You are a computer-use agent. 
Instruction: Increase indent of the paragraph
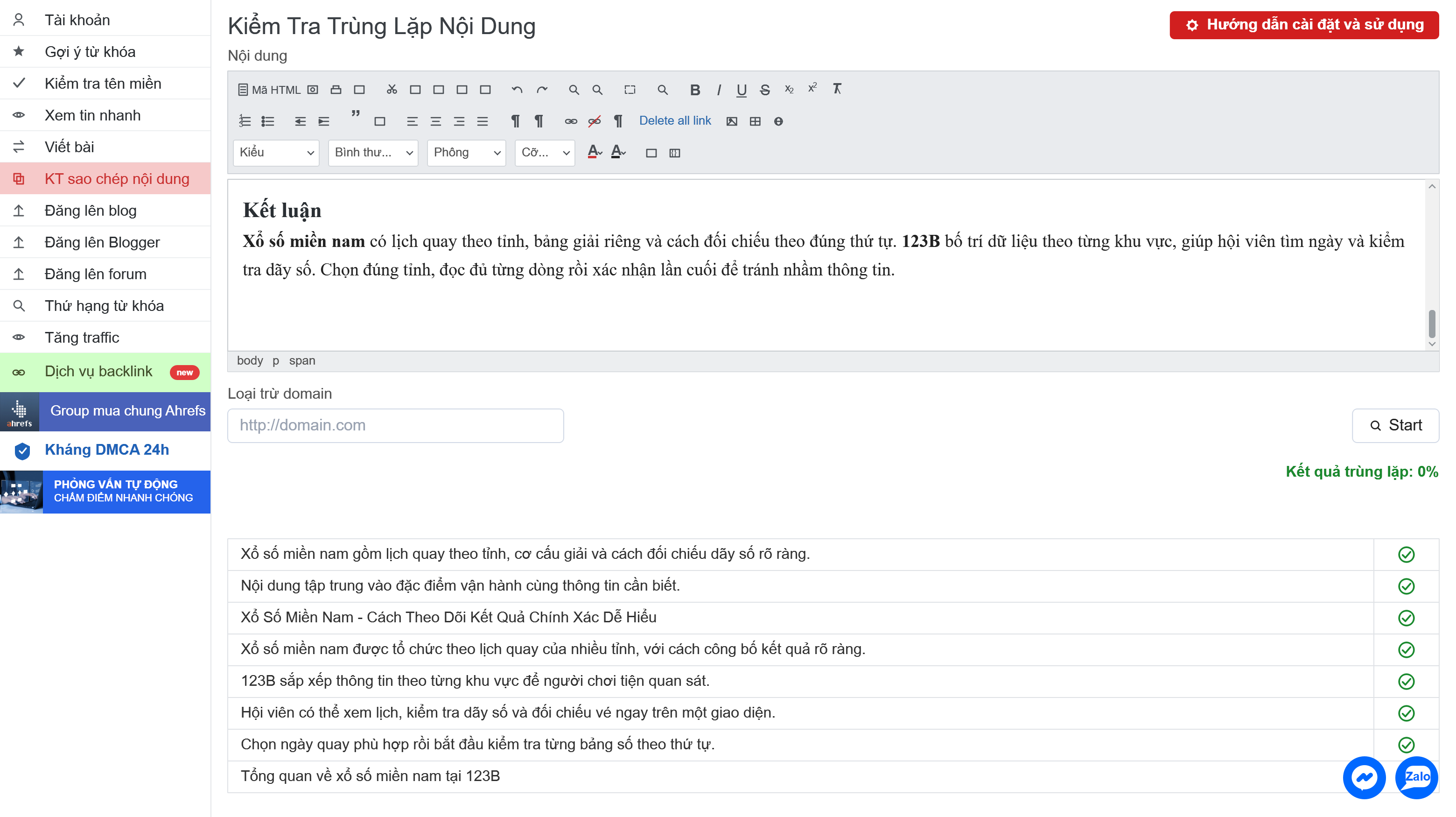pyautogui.click(x=324, y=121)
